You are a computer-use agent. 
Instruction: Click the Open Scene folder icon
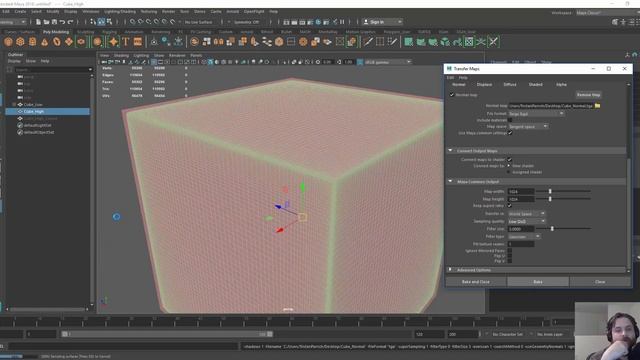pyautogui.click(x=46, y=22)
